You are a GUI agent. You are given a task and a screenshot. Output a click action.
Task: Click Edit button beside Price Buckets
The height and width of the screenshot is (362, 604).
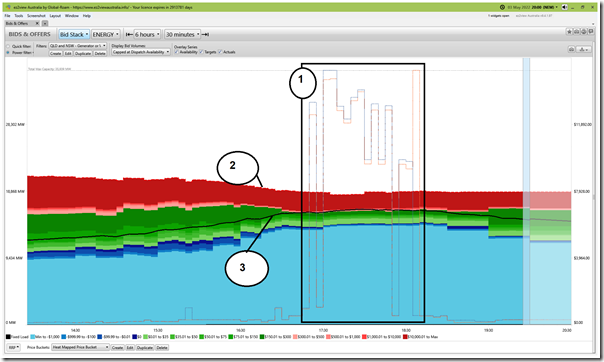pyautogui.click(x=130, y=347)
